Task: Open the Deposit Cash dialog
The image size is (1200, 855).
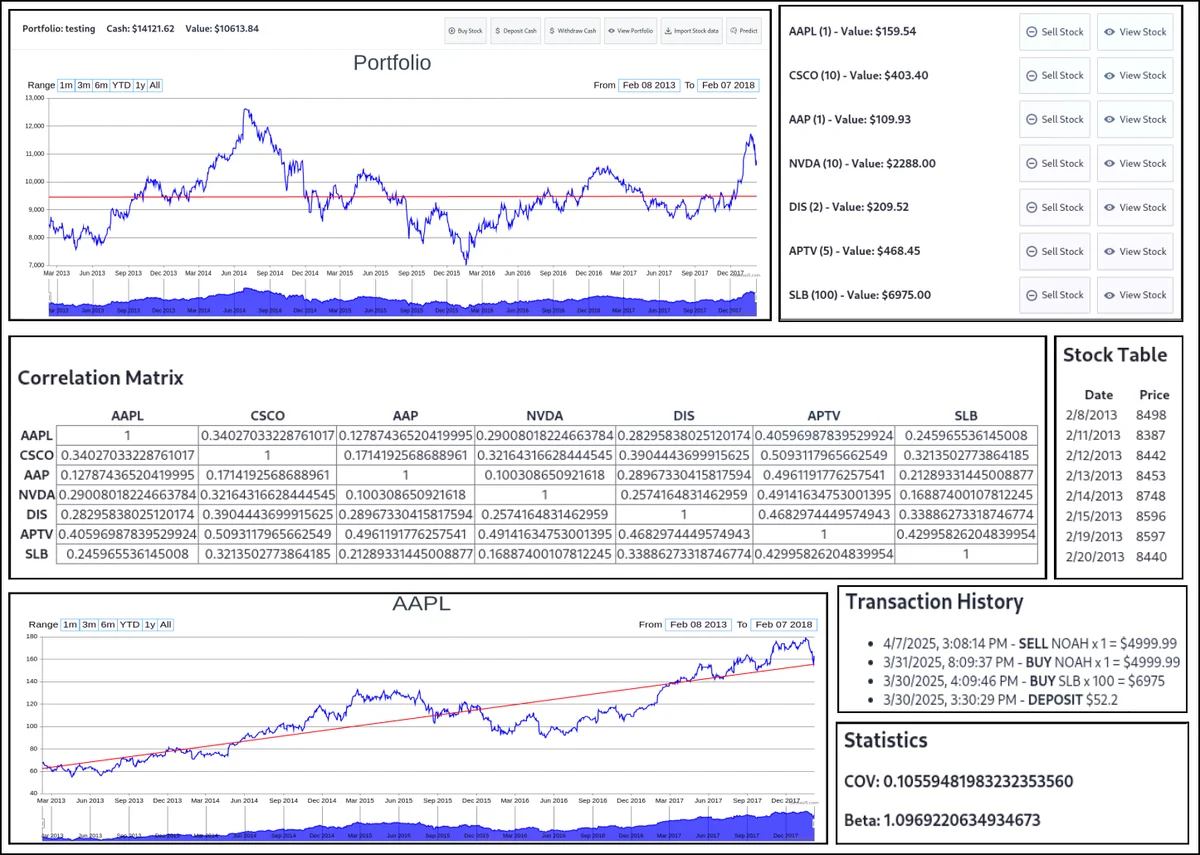Action: click(x=516, y=31)
